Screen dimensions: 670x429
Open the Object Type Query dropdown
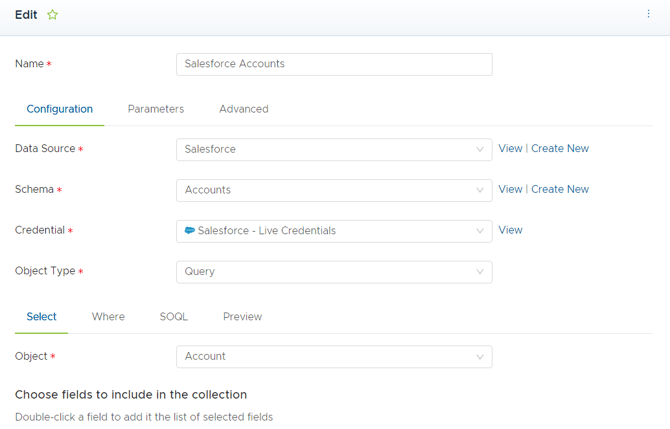pos(334,272)
